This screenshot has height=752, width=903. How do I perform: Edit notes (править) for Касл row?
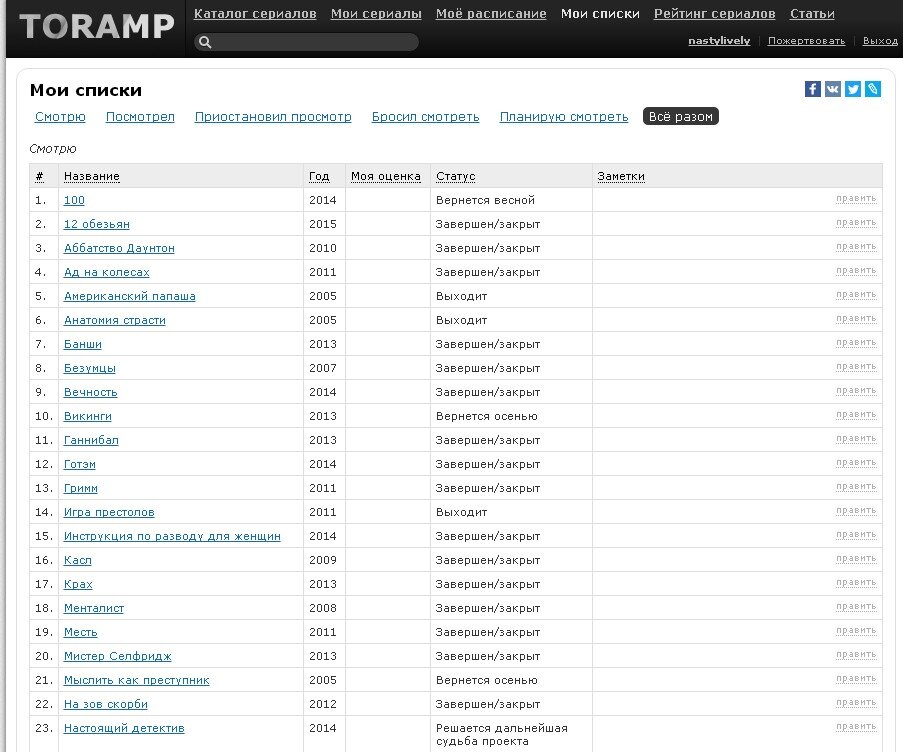click(856, 559)
